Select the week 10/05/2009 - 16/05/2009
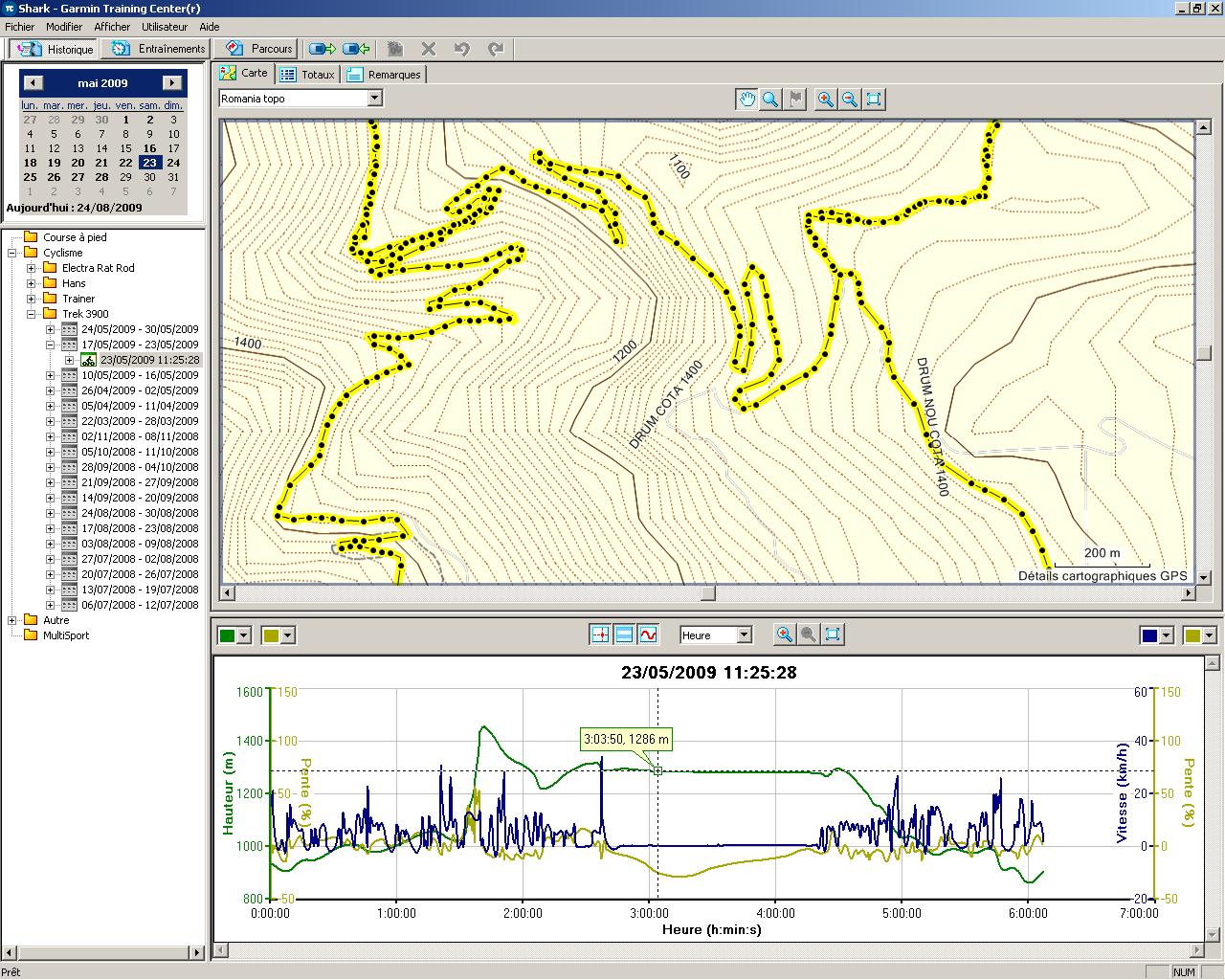 point(140,375)
